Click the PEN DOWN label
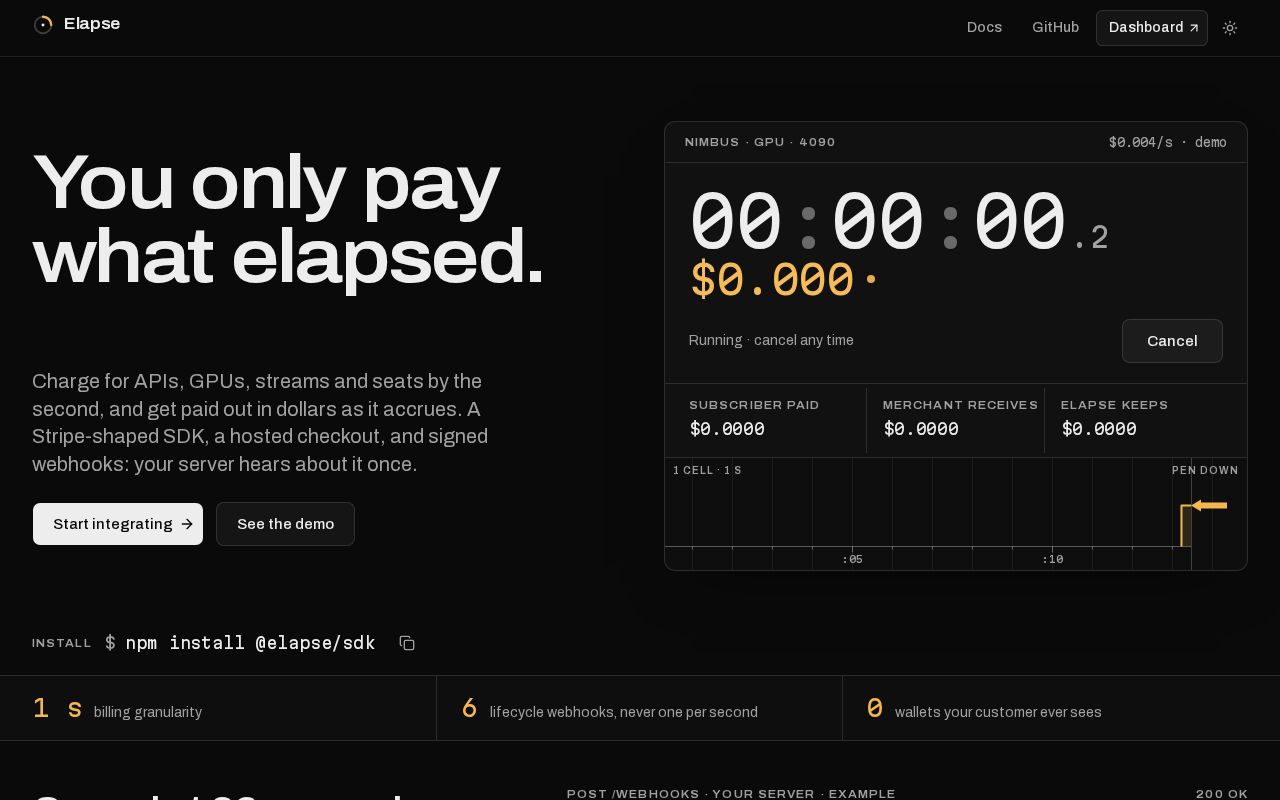This screenshot has width=1280, height=800. pos(1205,470)
